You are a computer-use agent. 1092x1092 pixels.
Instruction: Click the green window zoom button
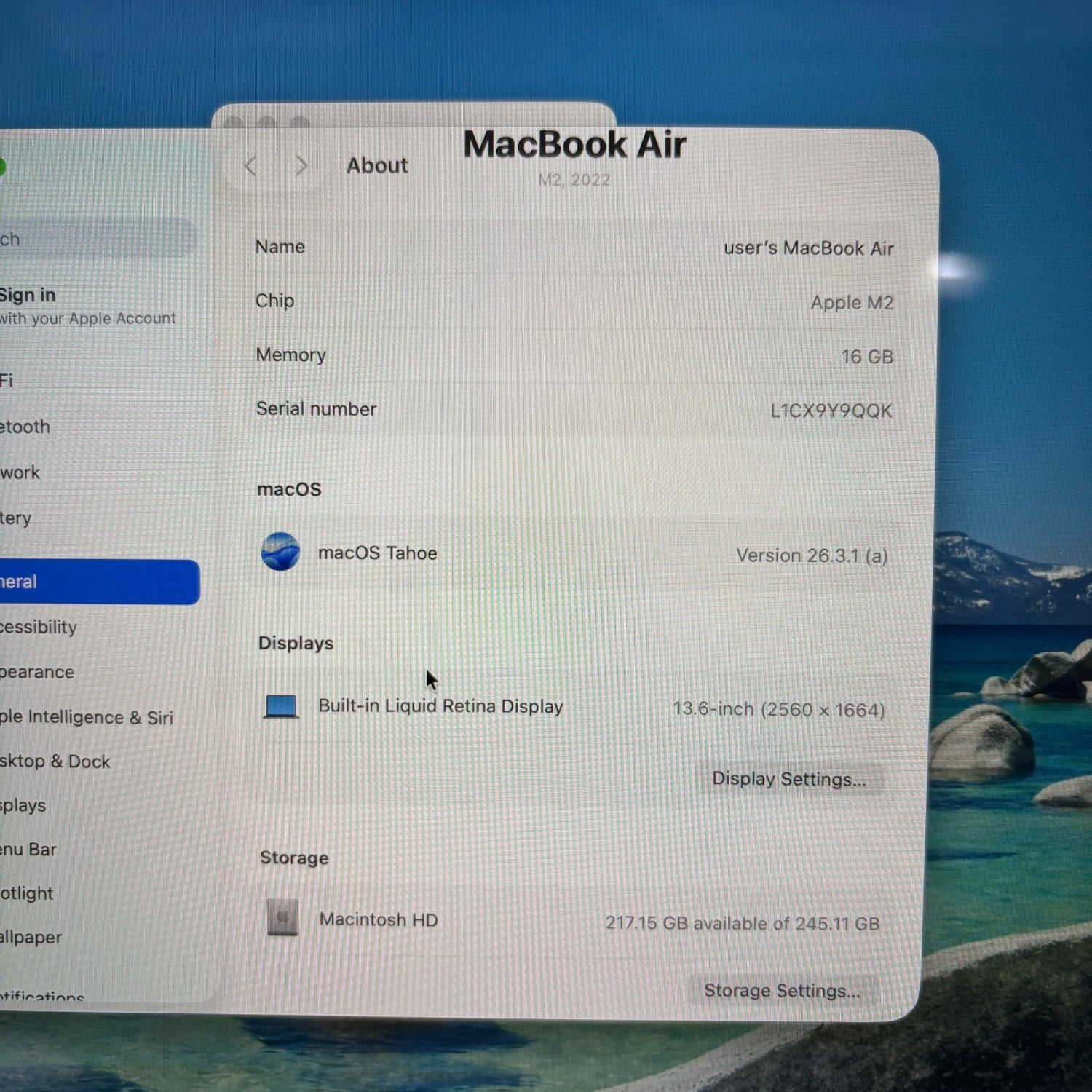pos(2,167)
